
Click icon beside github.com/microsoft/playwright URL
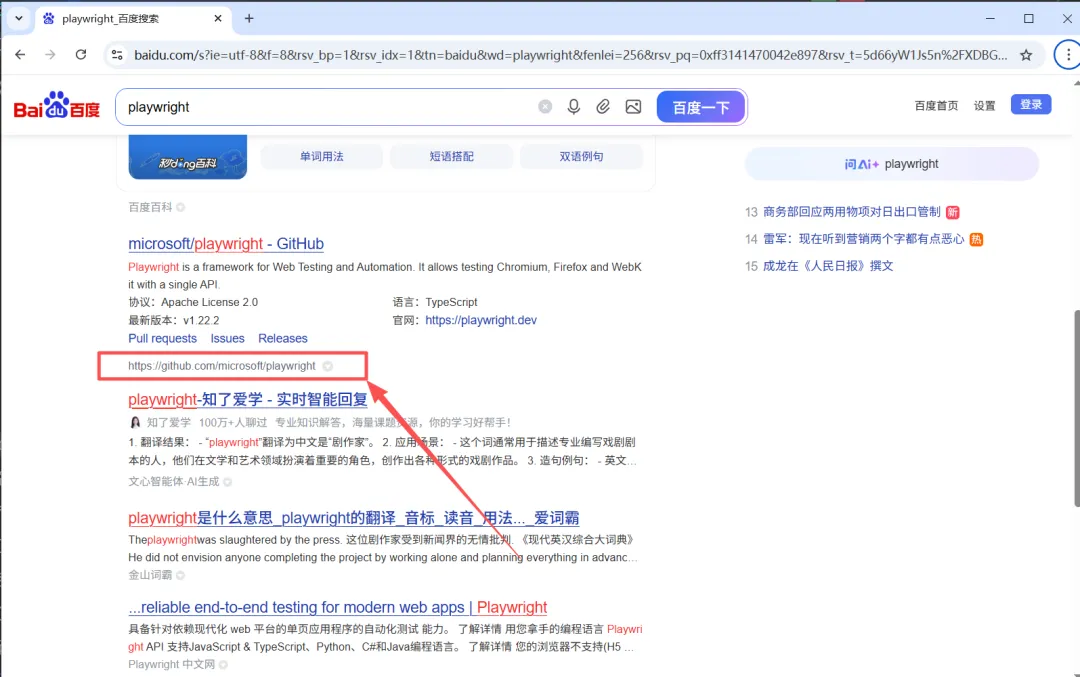[x=328, y=366]
